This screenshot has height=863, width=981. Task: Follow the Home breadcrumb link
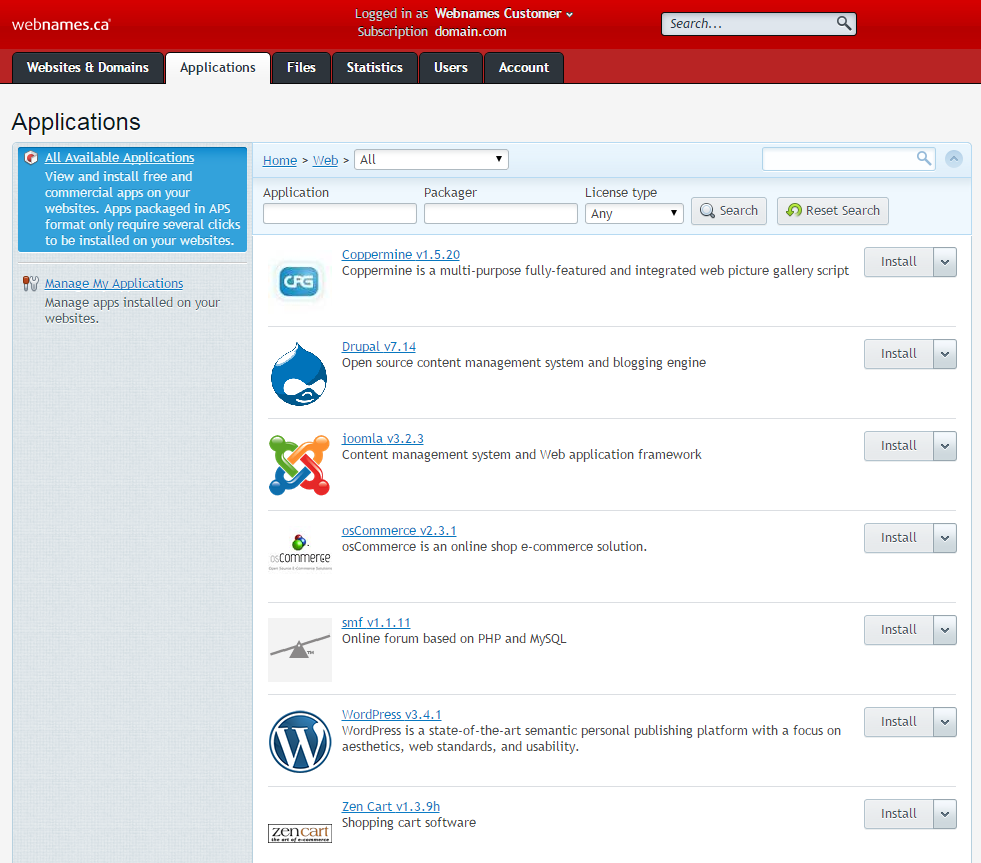[280, 160]
